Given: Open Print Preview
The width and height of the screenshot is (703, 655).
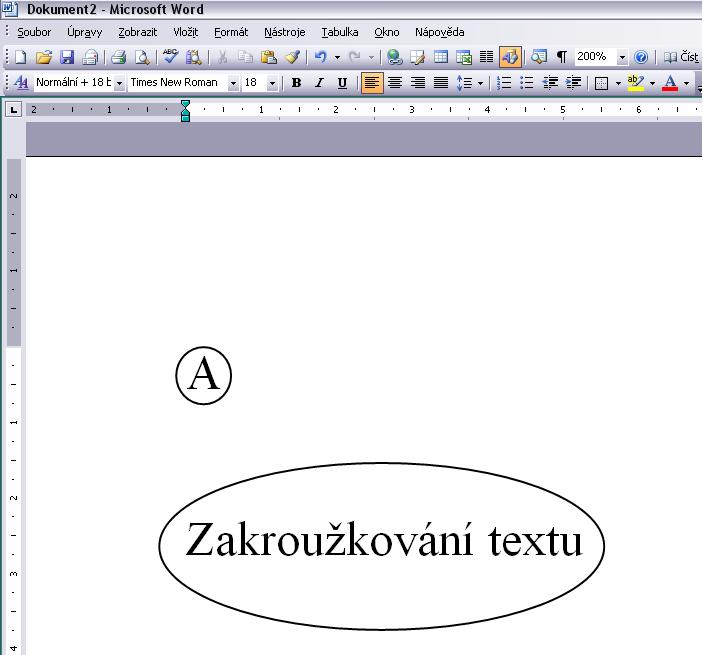Looking at the screenshot, I should 141,58.
